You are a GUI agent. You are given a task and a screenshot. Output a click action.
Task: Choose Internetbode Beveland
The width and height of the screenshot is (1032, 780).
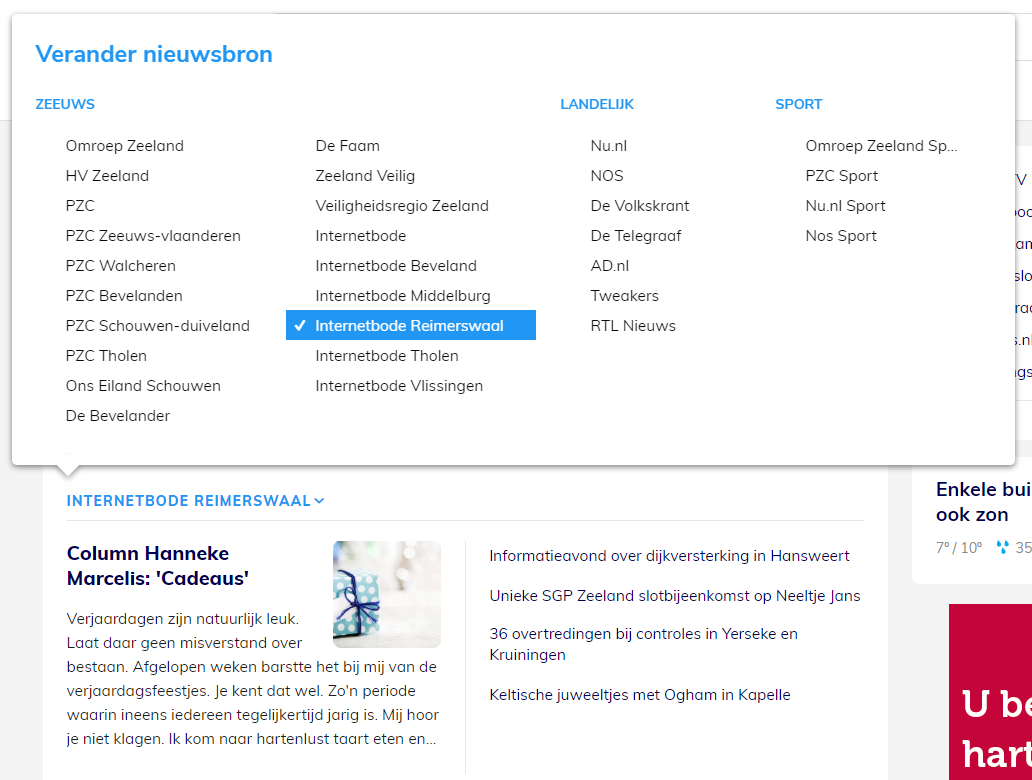[396, 265]
